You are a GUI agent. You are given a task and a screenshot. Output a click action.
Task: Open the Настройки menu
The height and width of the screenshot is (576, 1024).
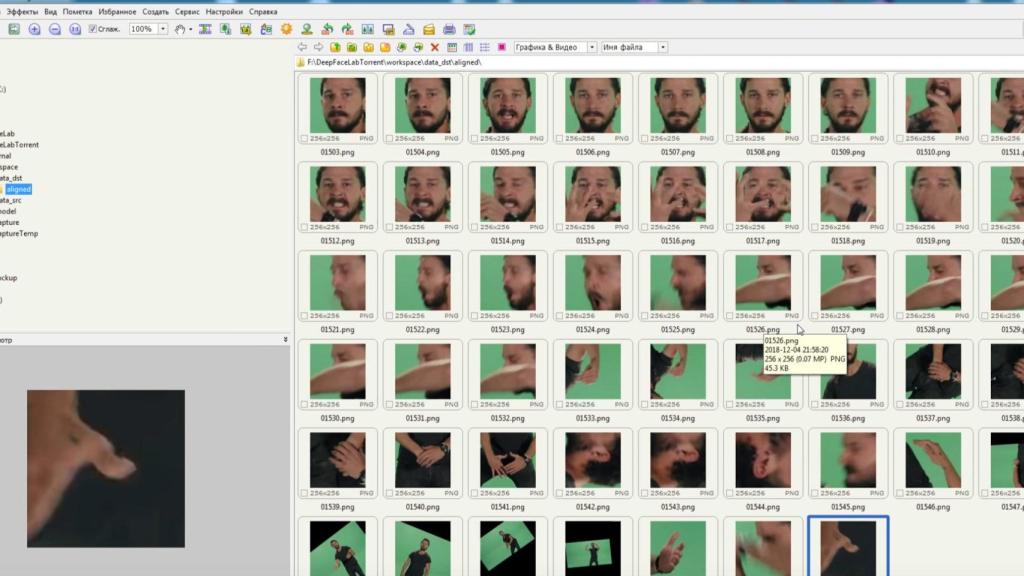pyautogui.click(x=224, y=11)
